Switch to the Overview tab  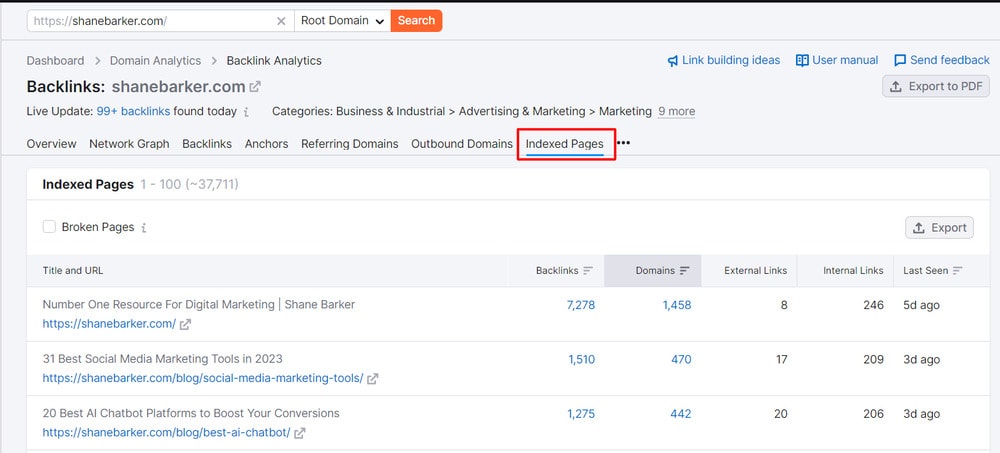pyautogui.click(x=52, y=144)
